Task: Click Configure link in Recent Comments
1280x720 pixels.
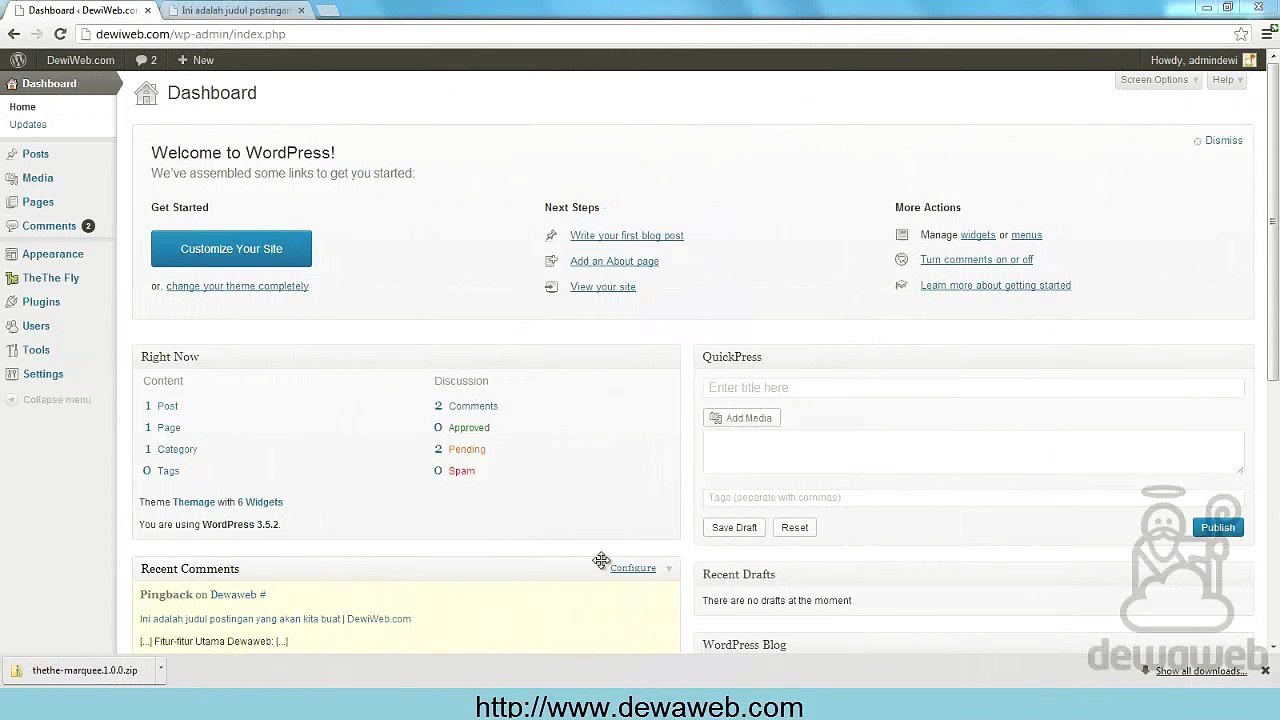Action: (x=633, y=568)
